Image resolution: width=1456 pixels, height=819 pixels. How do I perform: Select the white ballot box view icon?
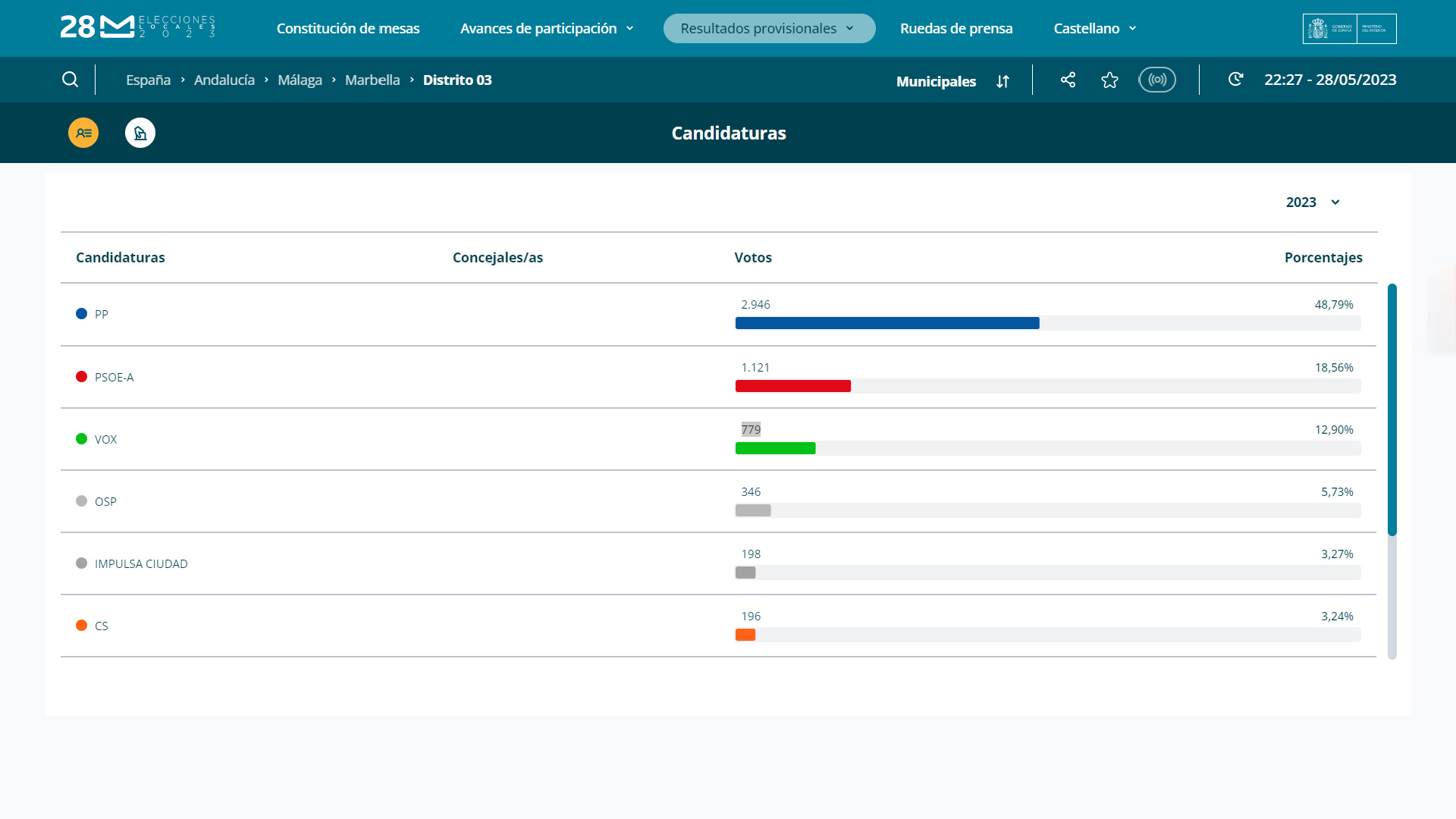140,133
